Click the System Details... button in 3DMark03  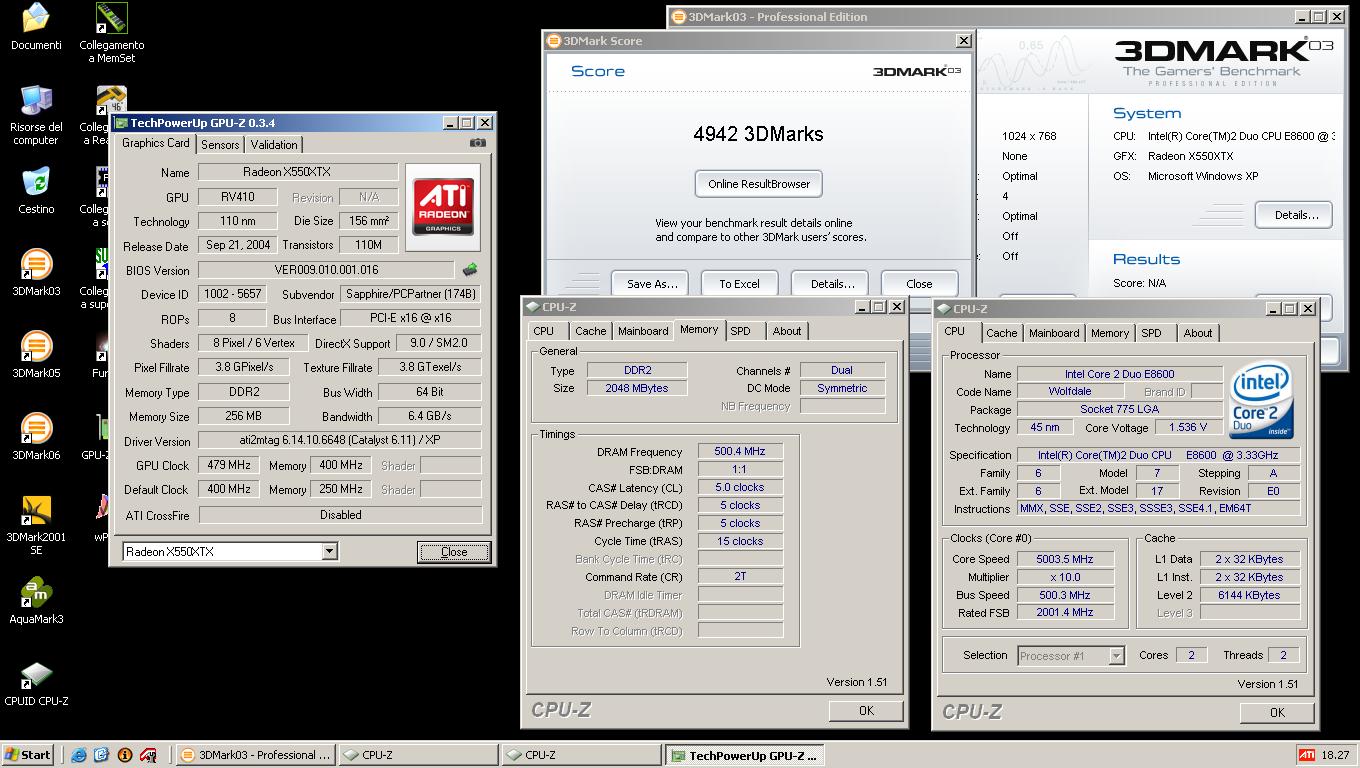click(1296, 215)
